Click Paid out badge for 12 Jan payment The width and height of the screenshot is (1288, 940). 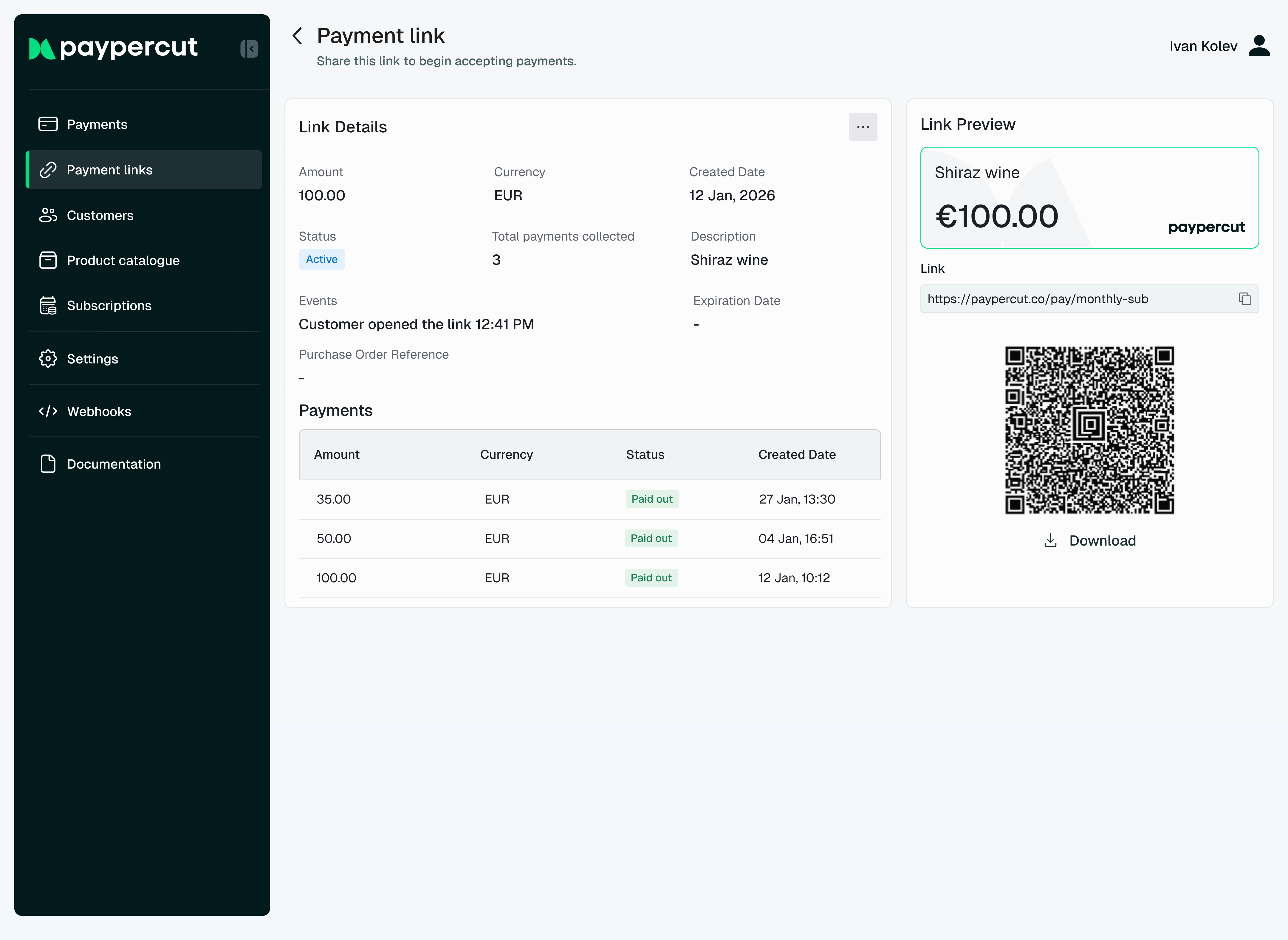point(651,577)
